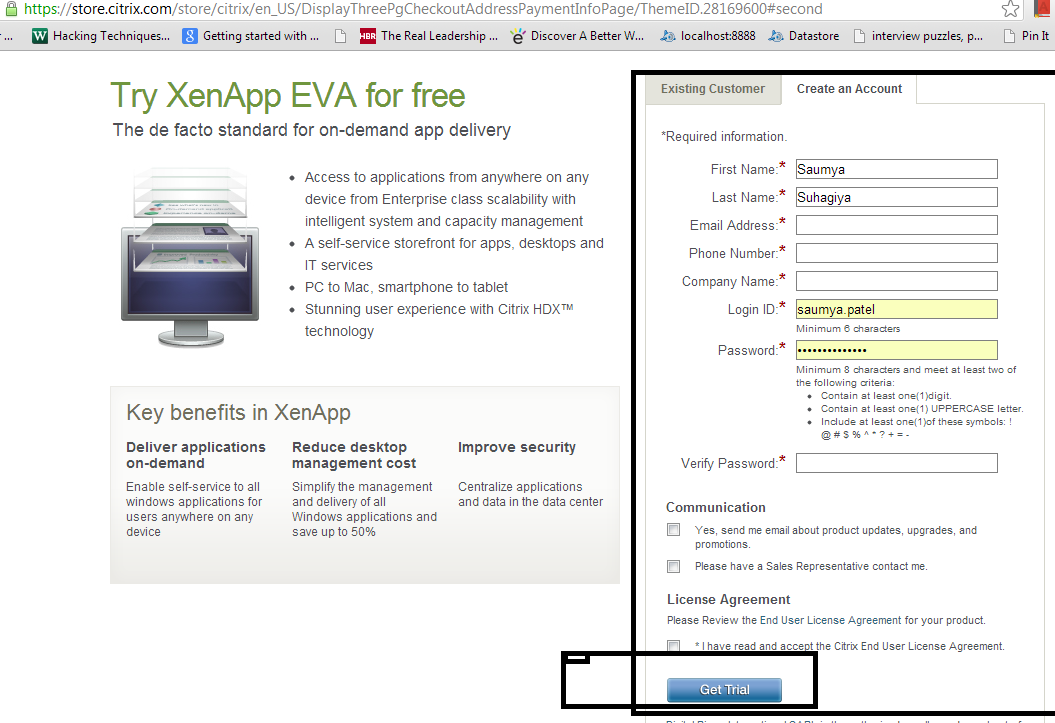Click the bookmark star icon in address bar
The width and height of the screenshot is (1055, 723).
tap(1010, 9)
